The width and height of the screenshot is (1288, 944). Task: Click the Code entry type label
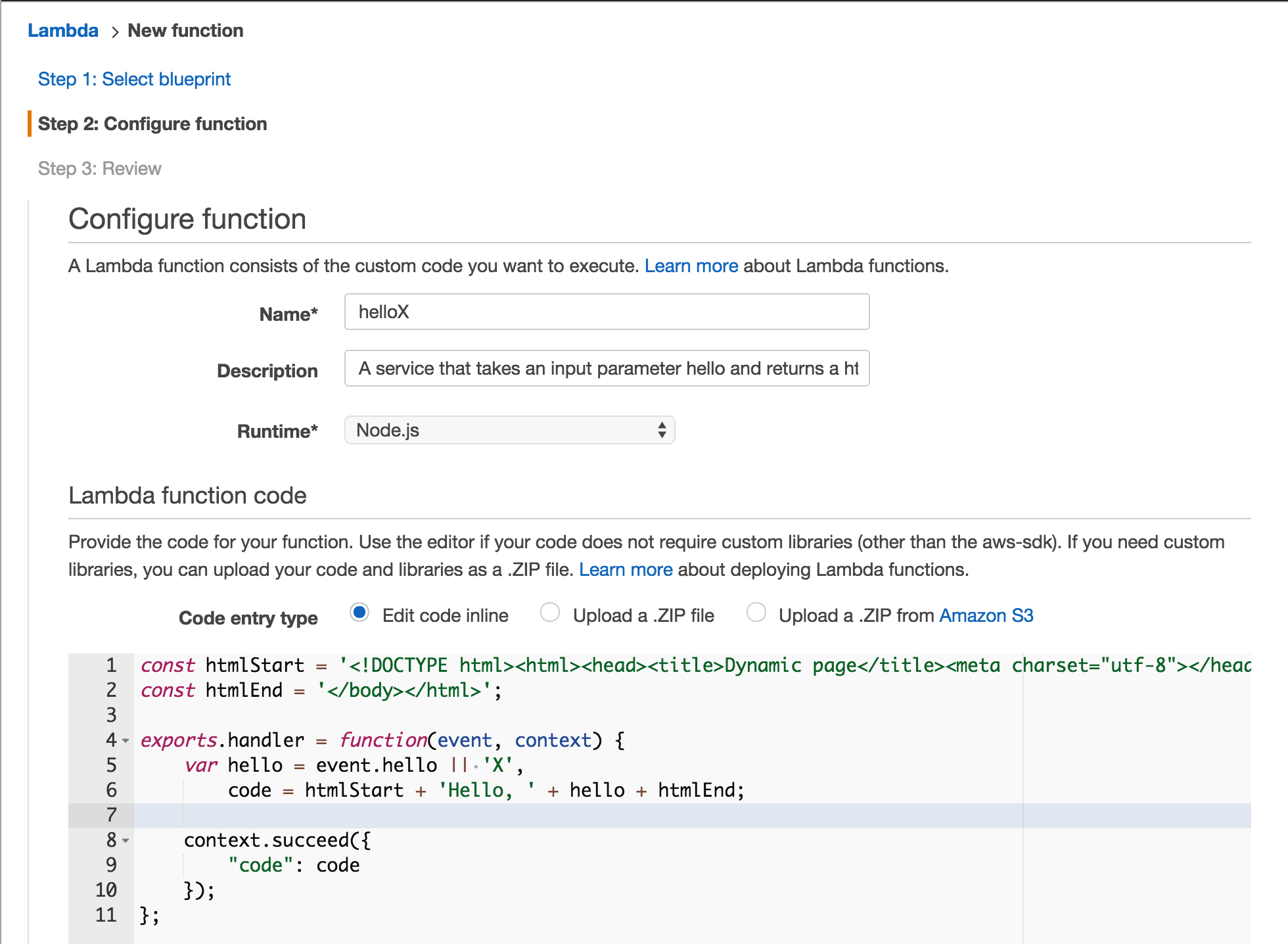pyautogui.click(x=248, y=619)
